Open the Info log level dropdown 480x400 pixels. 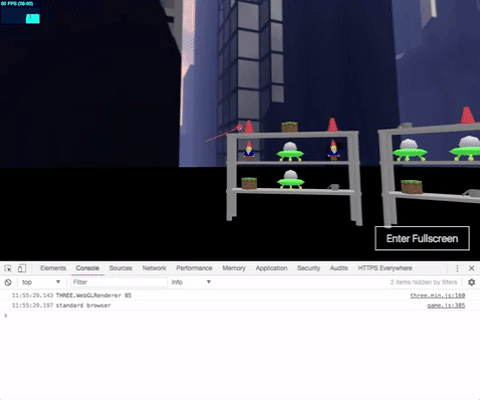coord(191,282)
